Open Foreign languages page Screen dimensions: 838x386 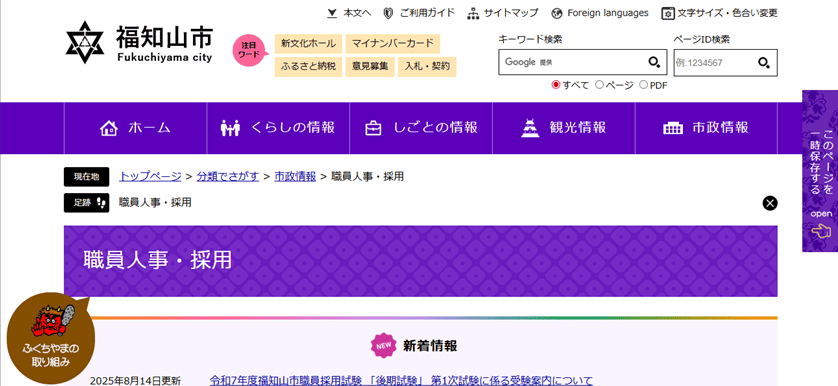click(x=608, y=13)
